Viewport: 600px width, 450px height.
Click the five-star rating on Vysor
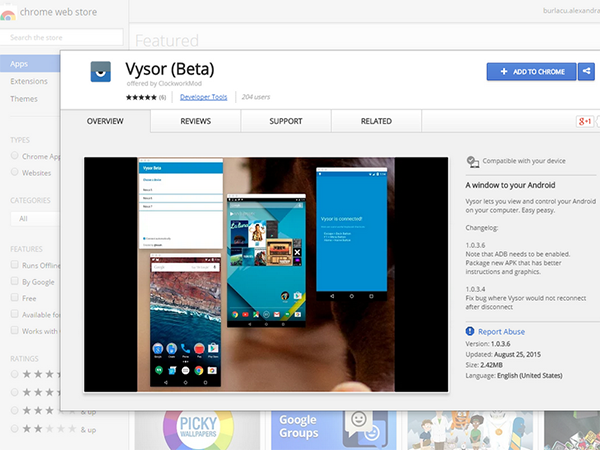140,97
